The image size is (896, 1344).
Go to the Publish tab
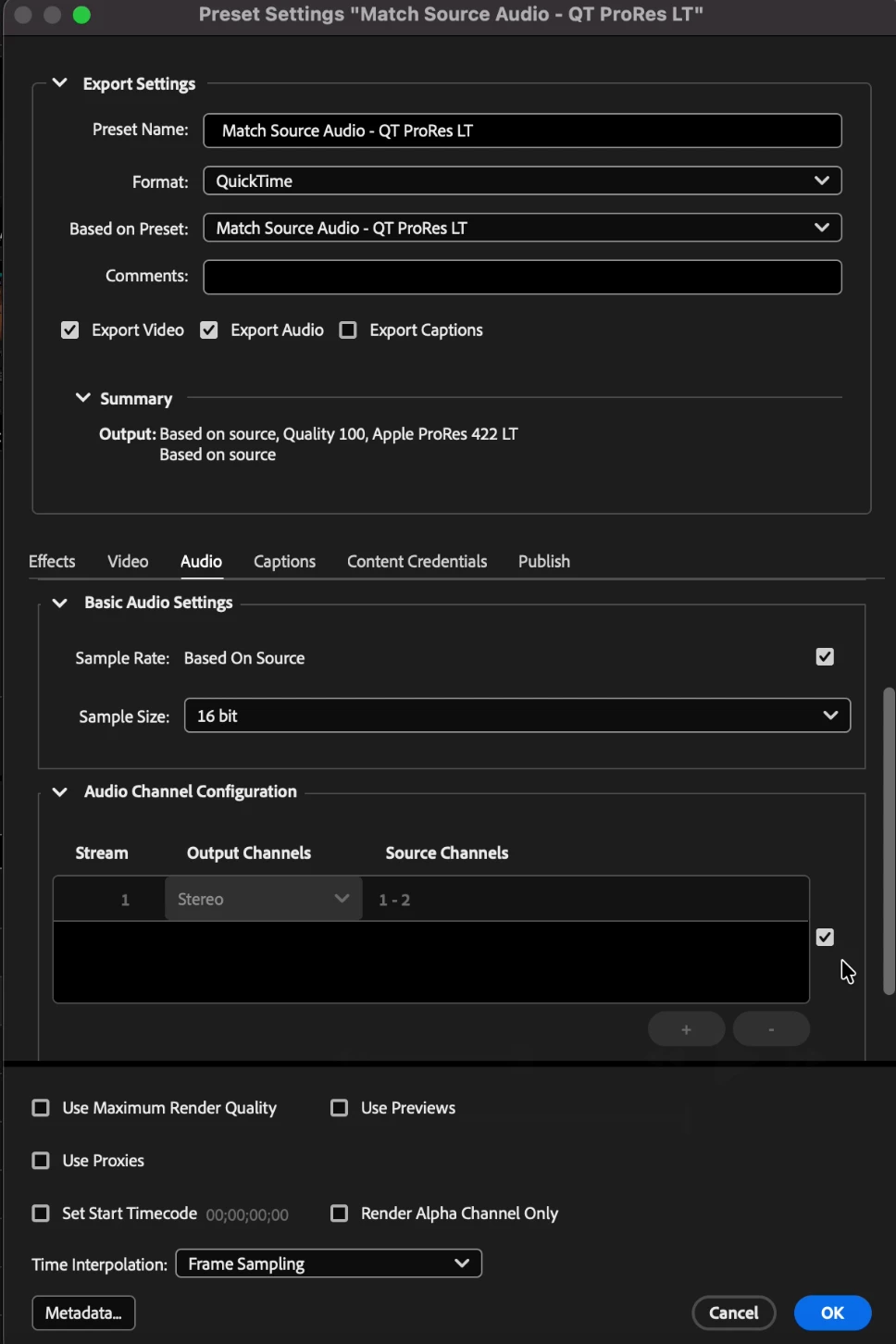[x=544, y=561]
